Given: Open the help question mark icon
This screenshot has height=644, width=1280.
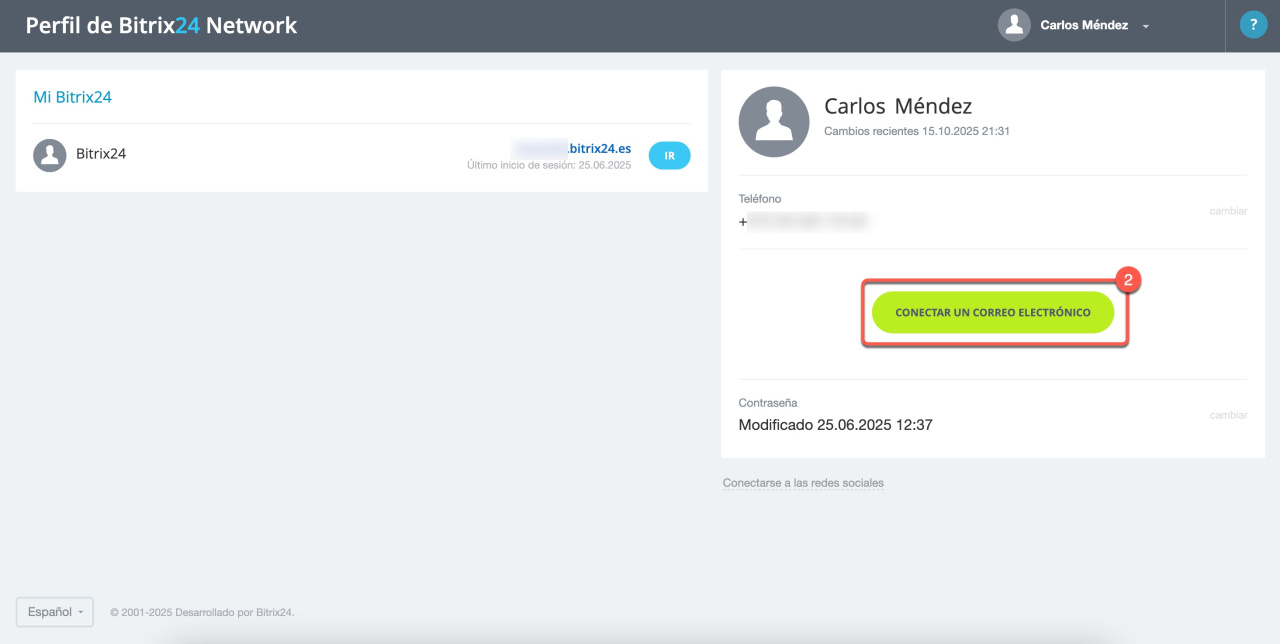Looking at the screenshot, I should tap(1253, 25).
